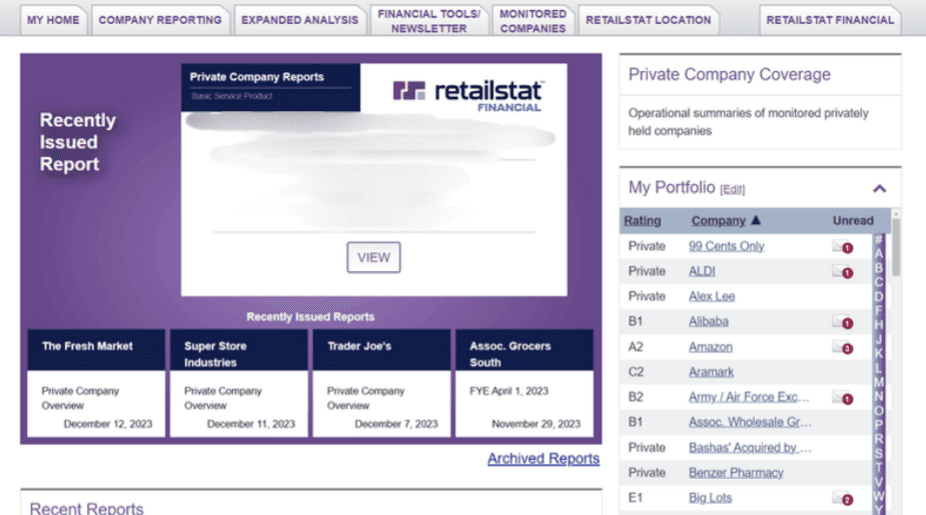Image resolution: width=926 pixels, height=515 pixels.
Task: Open Trader Joe's report card
Action: coord(382,383)
